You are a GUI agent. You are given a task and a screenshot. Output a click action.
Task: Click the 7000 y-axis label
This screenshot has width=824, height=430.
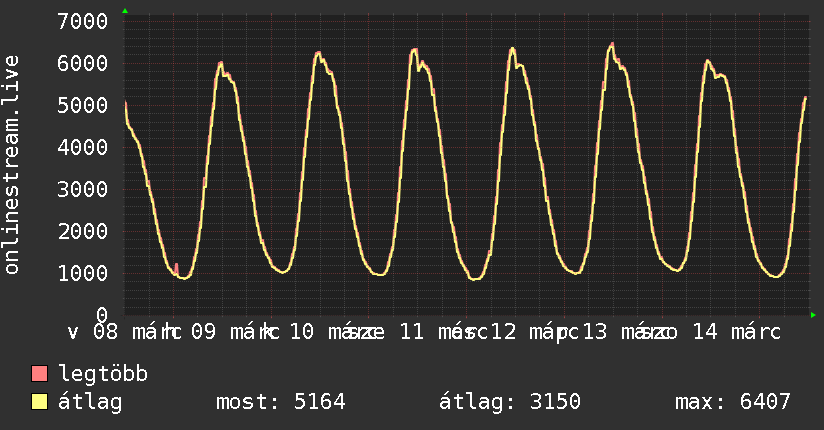[x=83, y=21]
